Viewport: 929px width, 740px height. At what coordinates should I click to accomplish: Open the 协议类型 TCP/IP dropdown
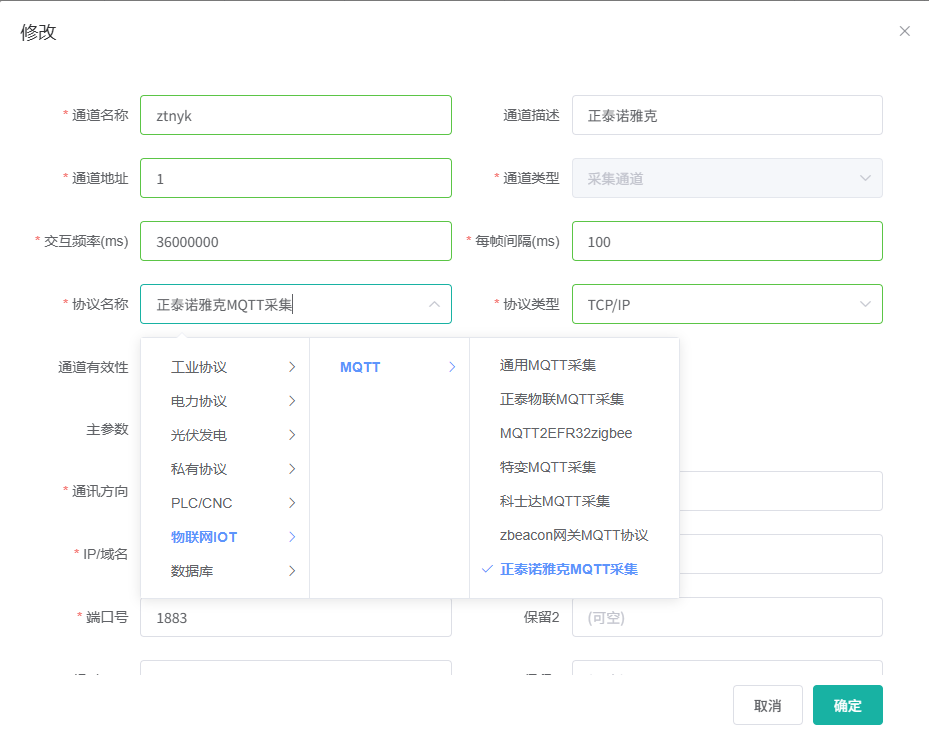tap(865, 304)
